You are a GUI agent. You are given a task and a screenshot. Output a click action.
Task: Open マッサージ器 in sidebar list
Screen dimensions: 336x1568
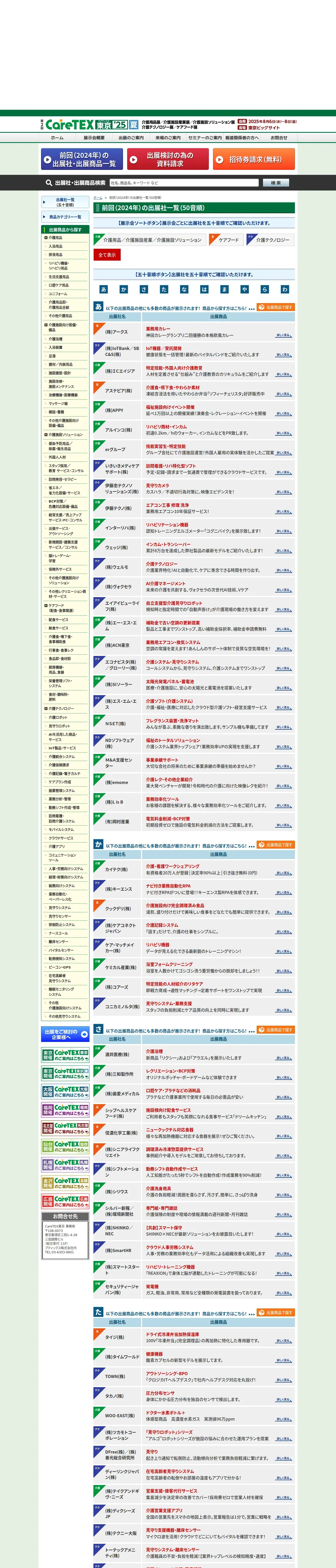(59, 403)
